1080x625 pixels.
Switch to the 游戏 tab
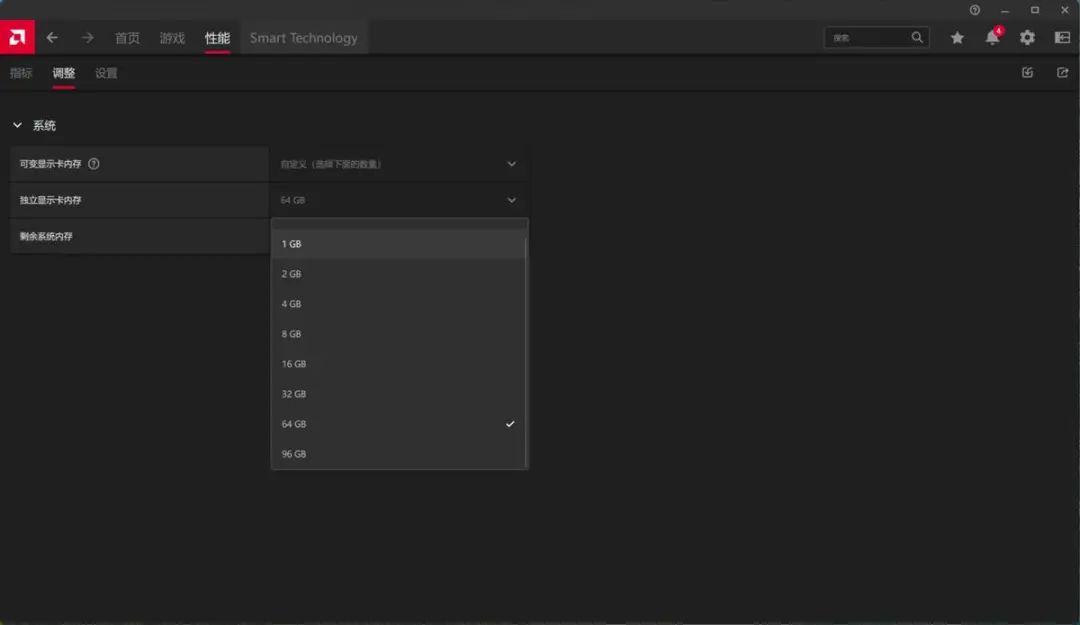click(x=172, y=38)
